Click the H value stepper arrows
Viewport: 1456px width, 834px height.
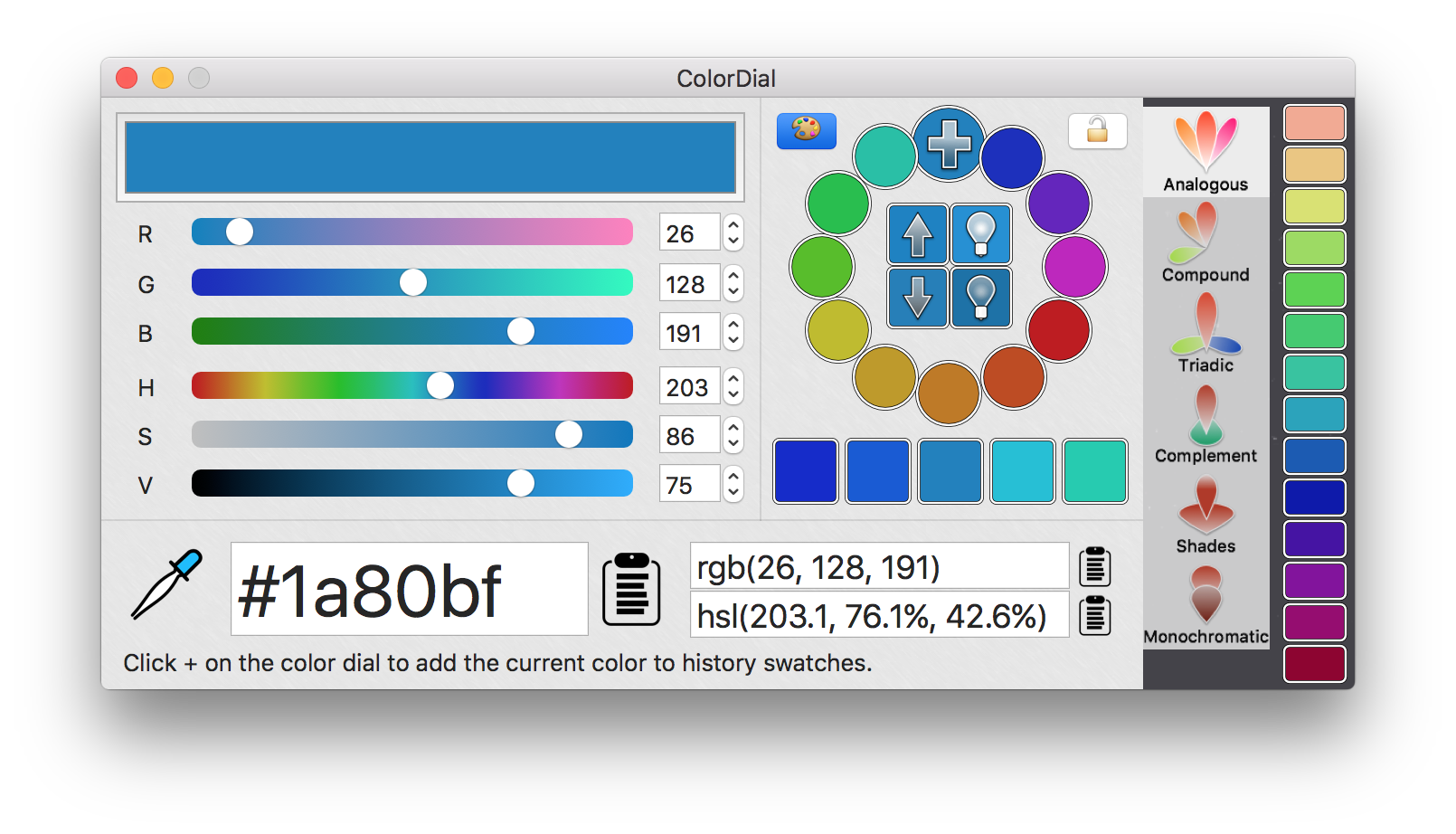pyautogui.click(x=733, y=386)
